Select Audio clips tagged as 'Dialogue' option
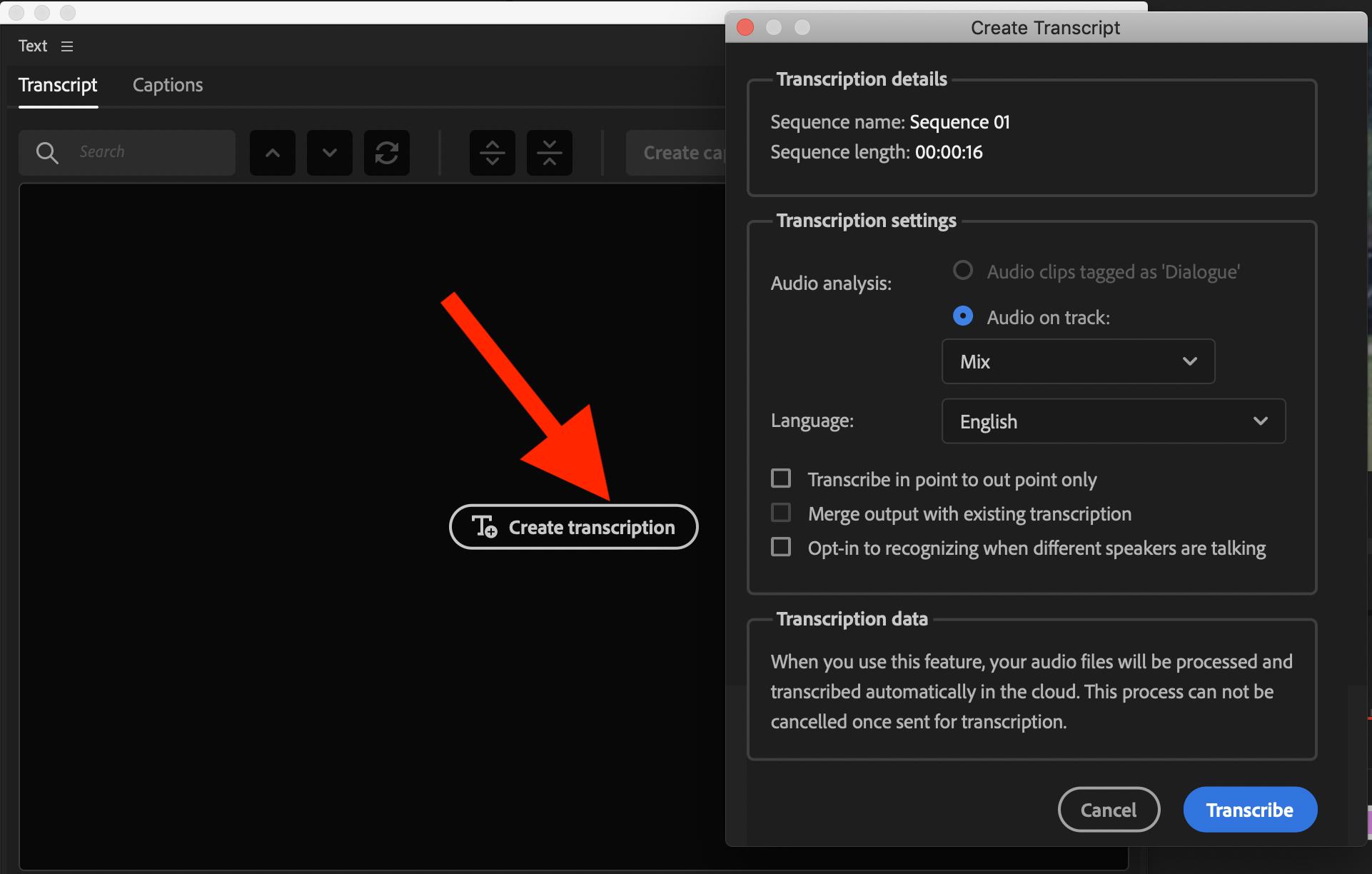1372x874 pixels. [x=963, y=270]
